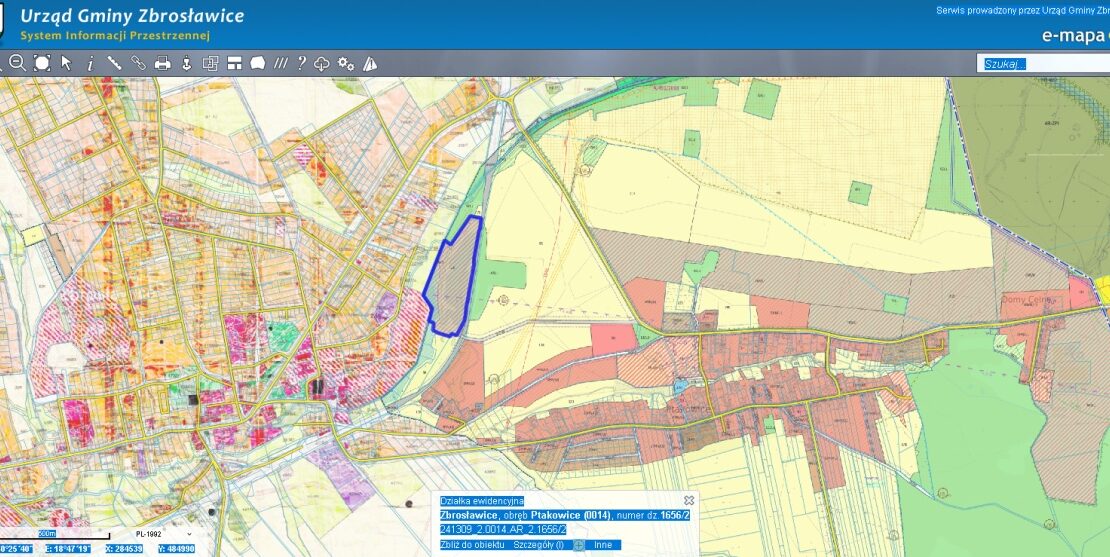This screenshot has width=1110, height=557.
Task: Open the cloud download tool
Action: pyautogui.click(x=322, y=63)
